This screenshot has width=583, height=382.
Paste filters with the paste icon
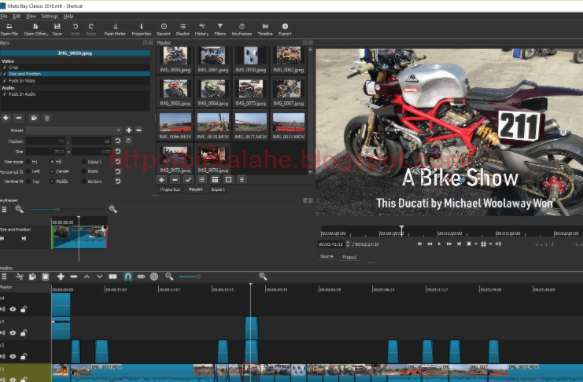click(x=47, y=118)
